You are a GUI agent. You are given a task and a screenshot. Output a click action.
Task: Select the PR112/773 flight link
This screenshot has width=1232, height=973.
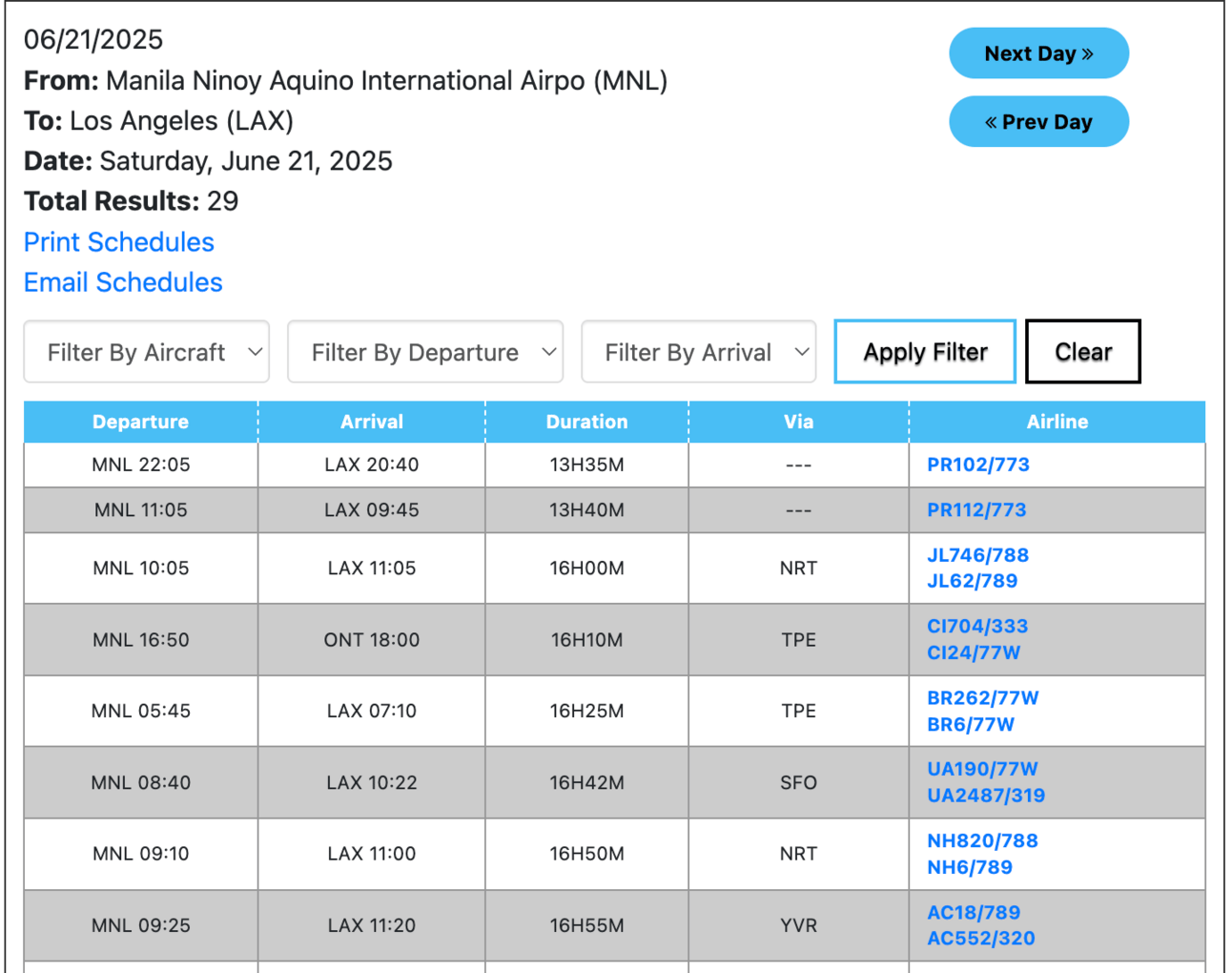pos(976,509)
